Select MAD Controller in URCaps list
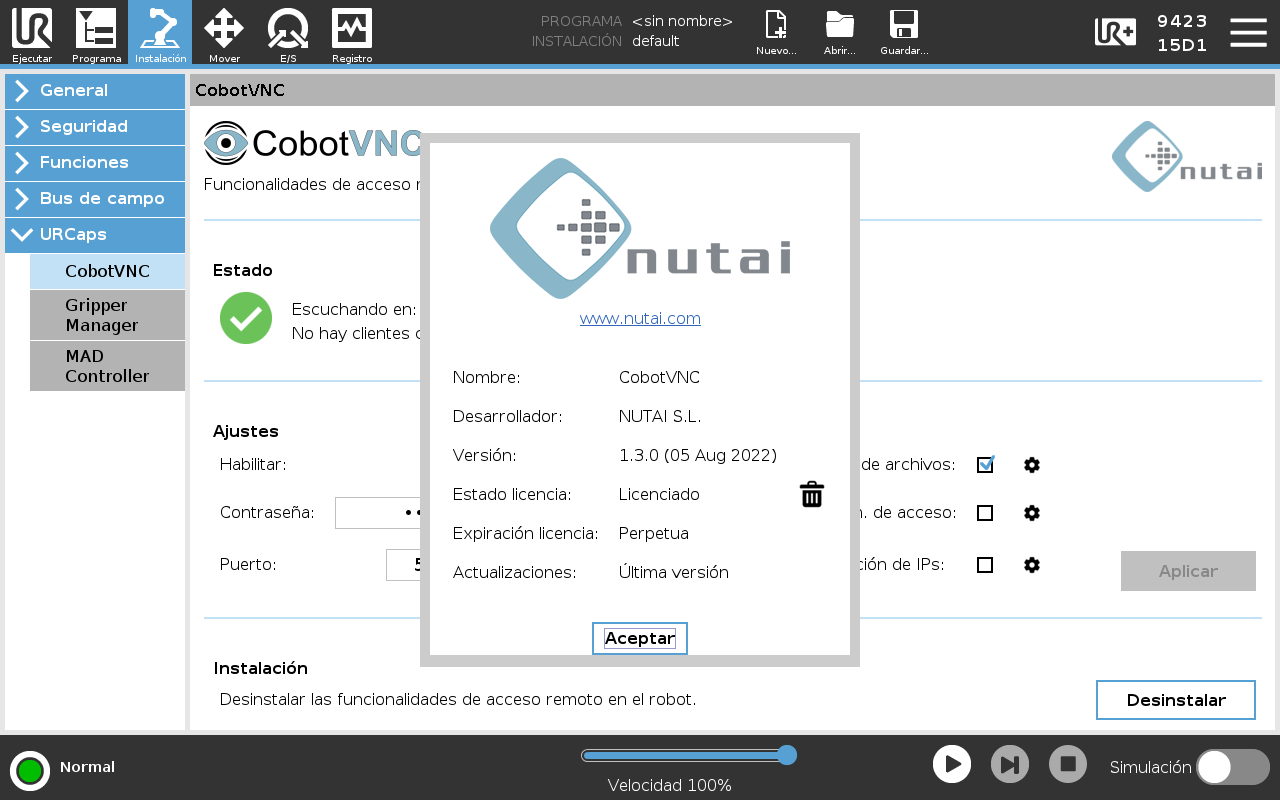Screen dimensions: 1280x800 tap(107, 366)
